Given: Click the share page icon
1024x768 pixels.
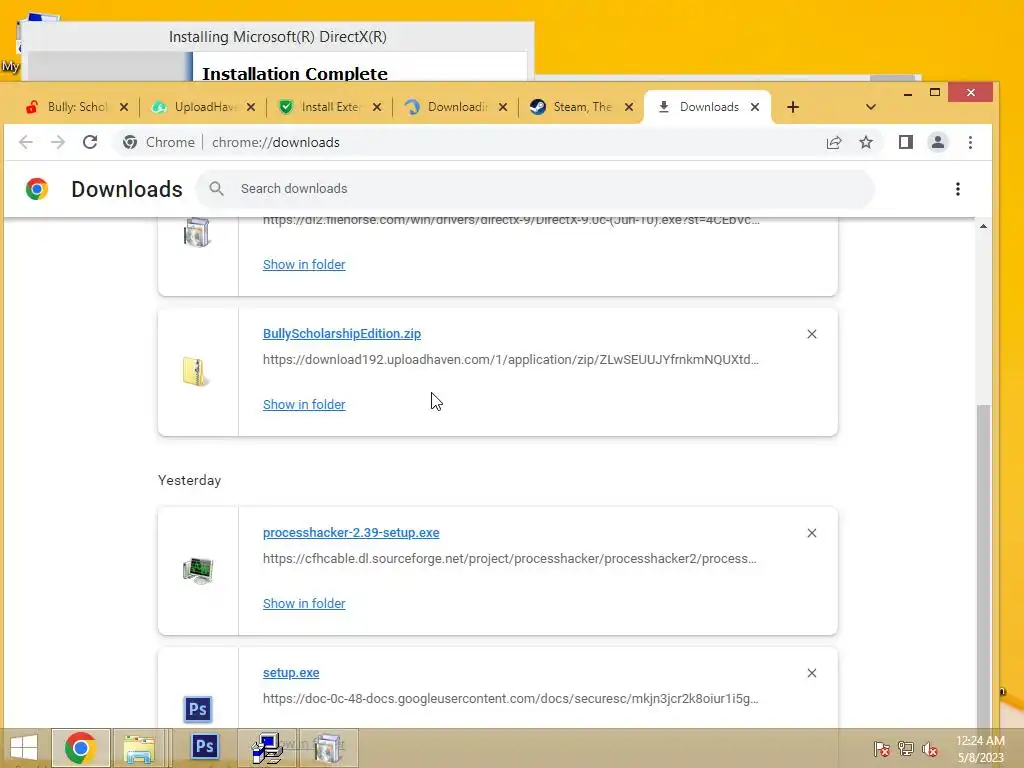Looking at the screenshot, I should (x=834, y=142).
